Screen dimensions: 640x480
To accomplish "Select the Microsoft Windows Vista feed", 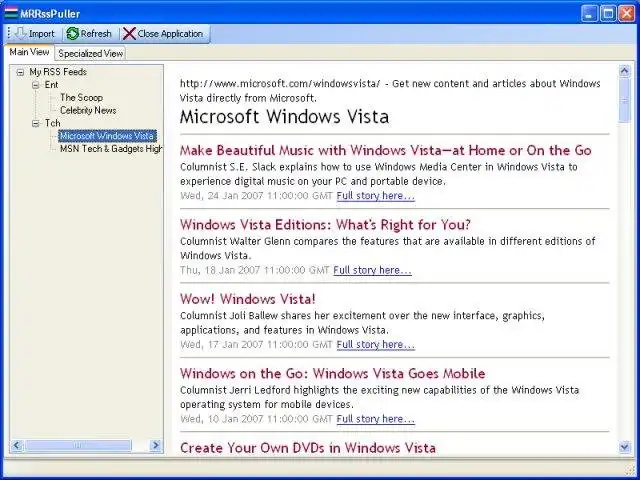I will click(107, 136).
